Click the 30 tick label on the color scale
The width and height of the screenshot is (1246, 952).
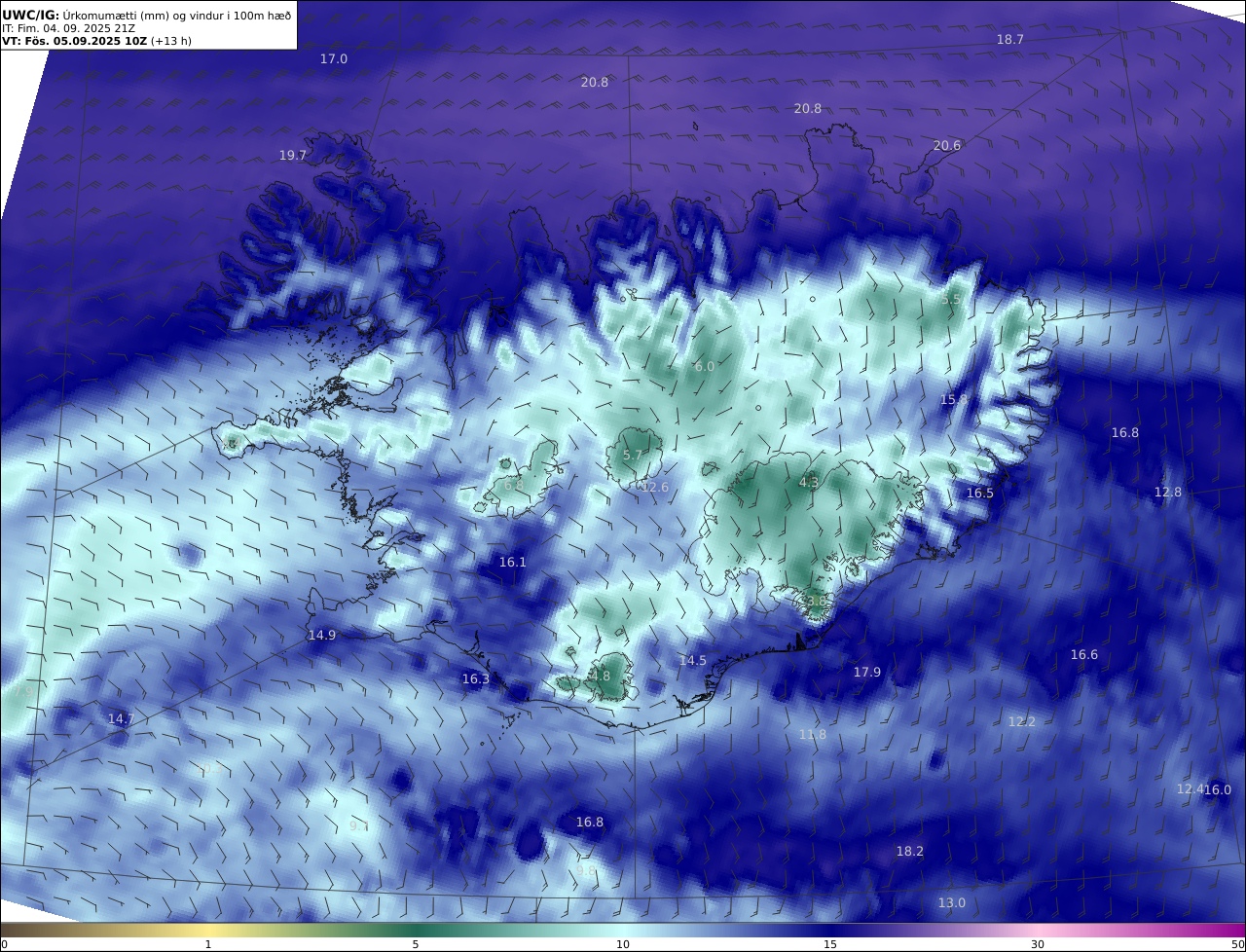coord(1038,944)
